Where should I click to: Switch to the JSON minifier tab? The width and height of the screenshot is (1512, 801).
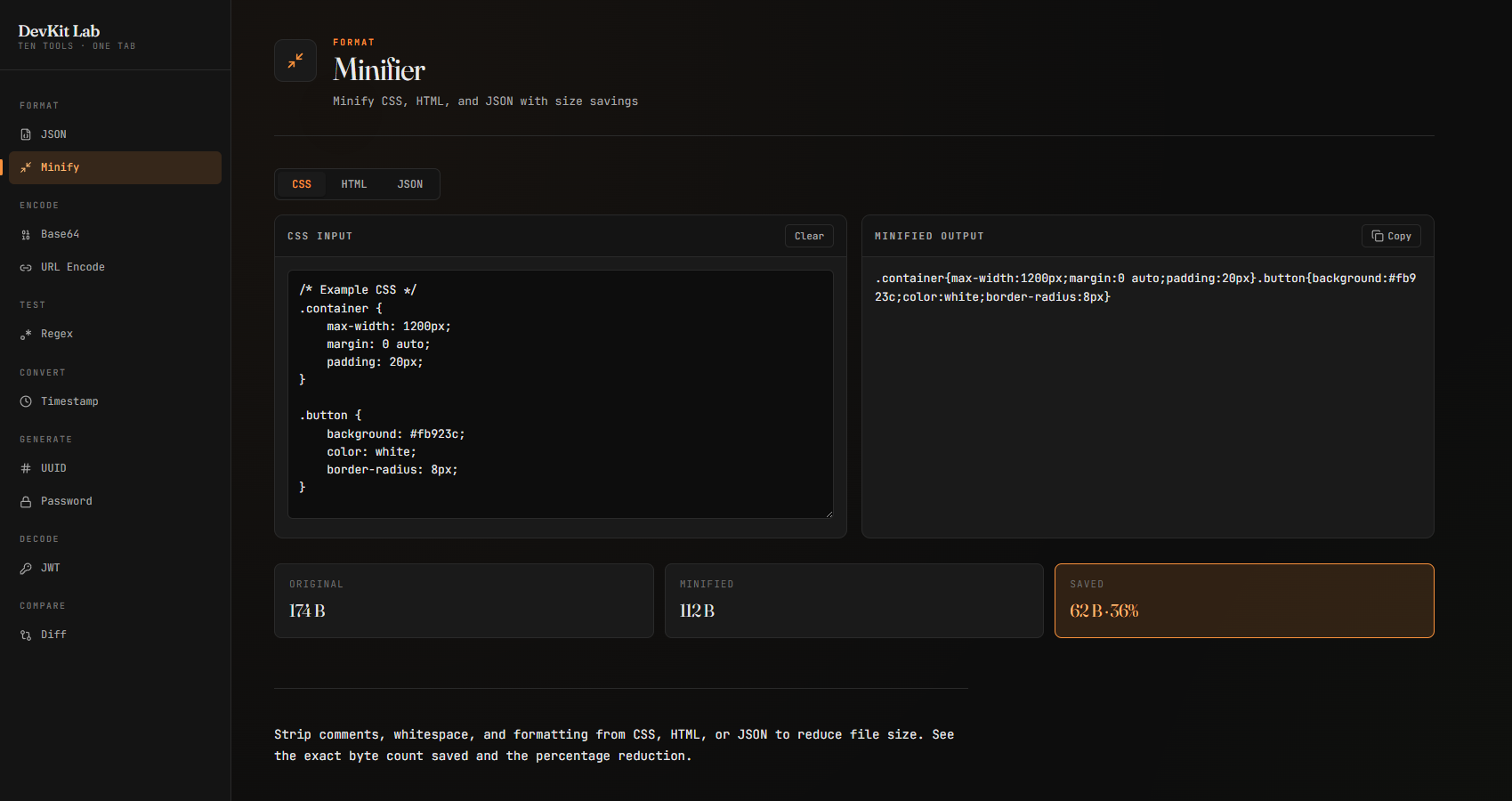[410, 184]
